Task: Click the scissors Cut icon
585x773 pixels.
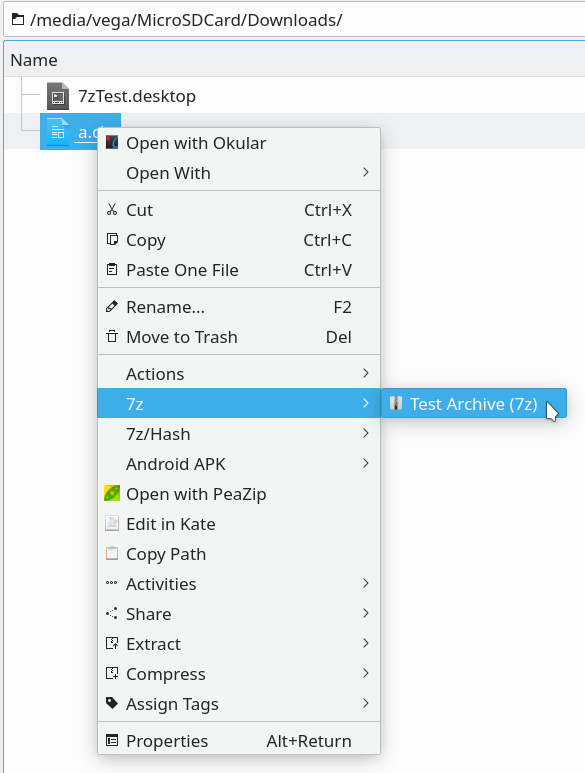Action: click(x=112, y=210)
